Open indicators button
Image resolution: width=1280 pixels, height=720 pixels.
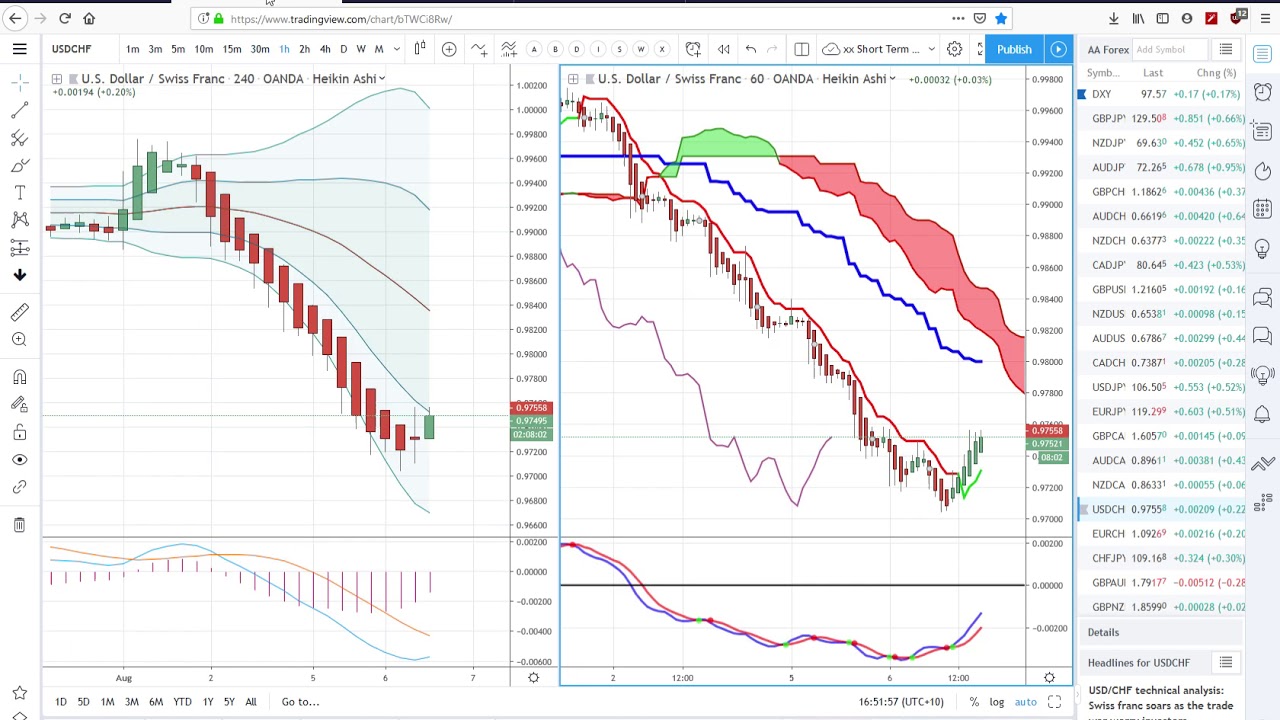(x=479, y=48)
